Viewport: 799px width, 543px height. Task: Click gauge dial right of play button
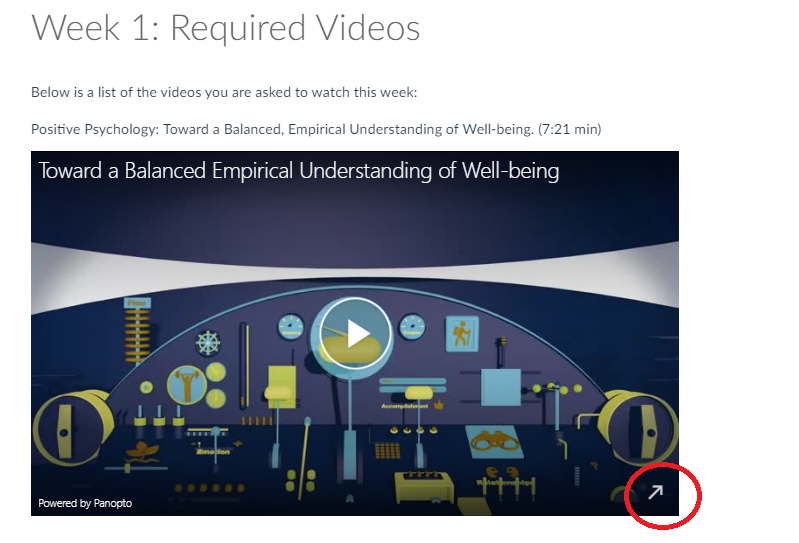[412, 327]
